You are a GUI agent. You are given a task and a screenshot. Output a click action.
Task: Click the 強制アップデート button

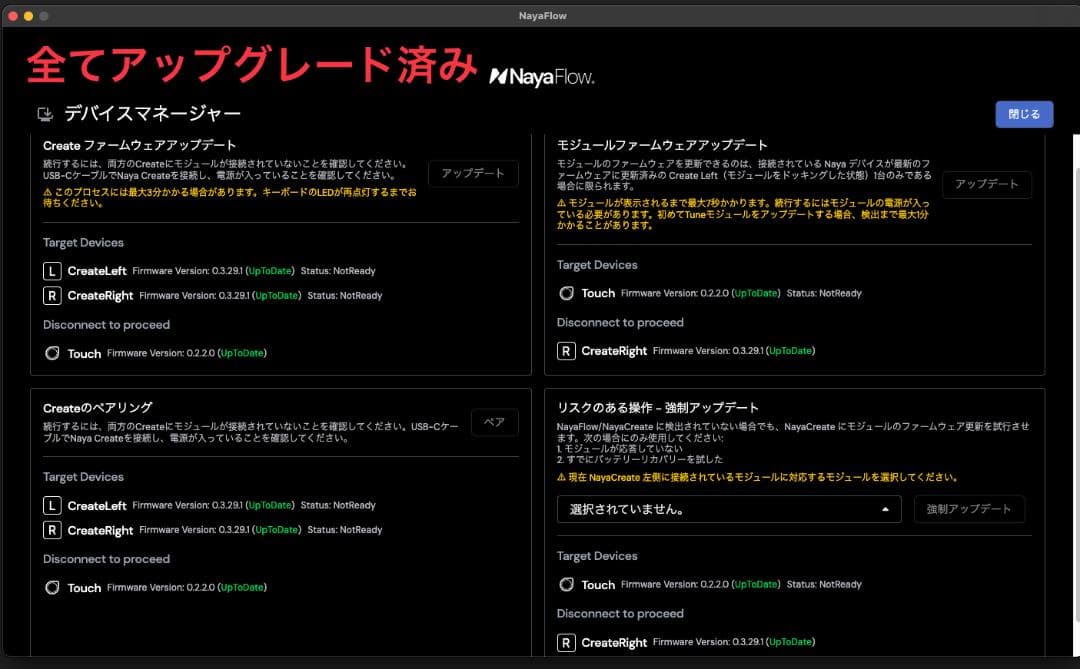(969, 508)
